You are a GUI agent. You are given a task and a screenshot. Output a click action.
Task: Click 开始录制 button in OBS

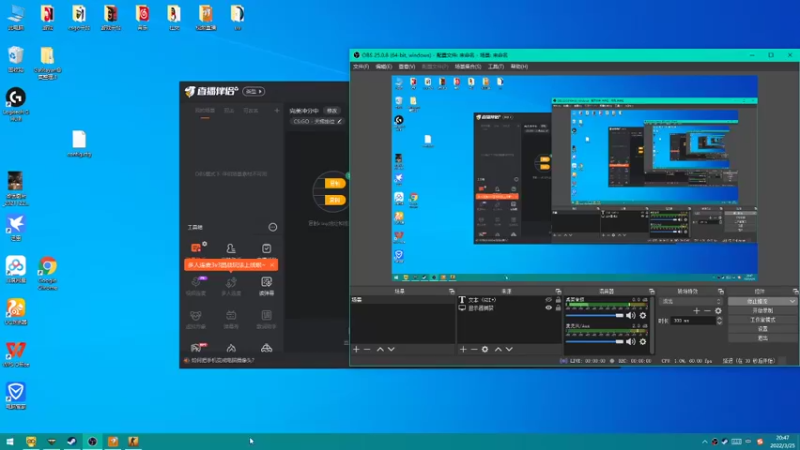click(763, 311)
